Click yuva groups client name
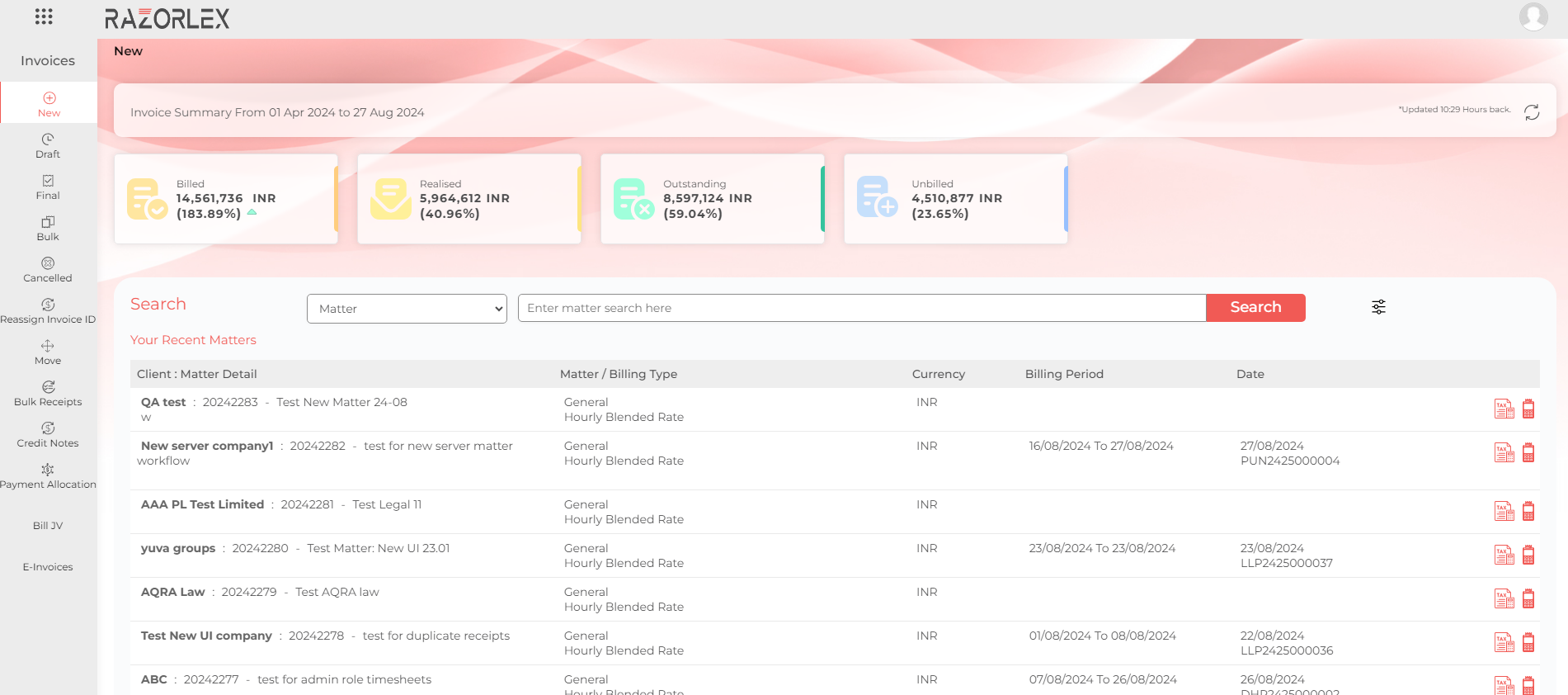Screen dimensions: 1568x695 [178, 548]
